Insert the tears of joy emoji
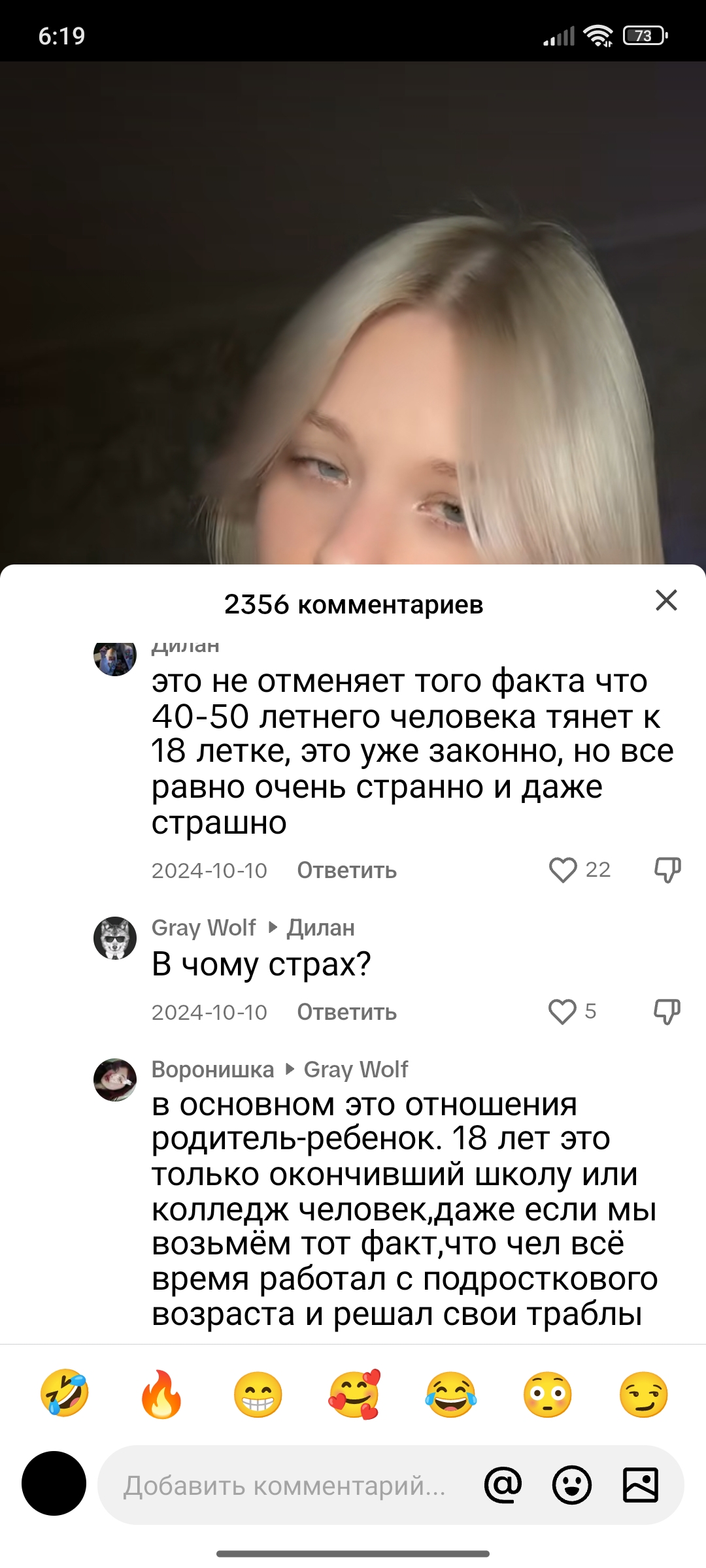 point(450,1394)
